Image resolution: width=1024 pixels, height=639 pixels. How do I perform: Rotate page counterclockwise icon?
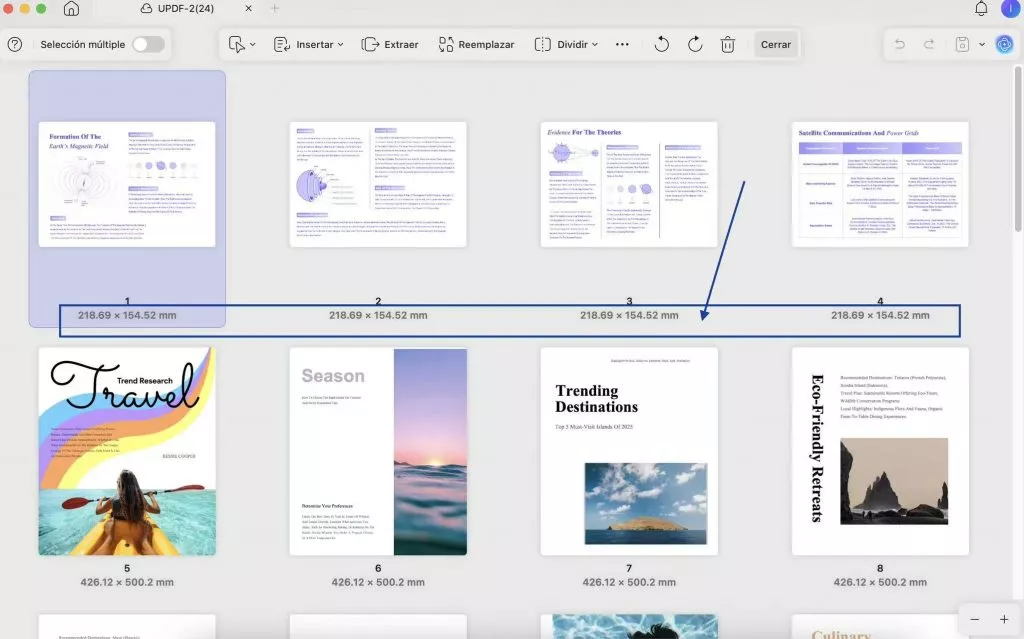(x=662, y=44)
